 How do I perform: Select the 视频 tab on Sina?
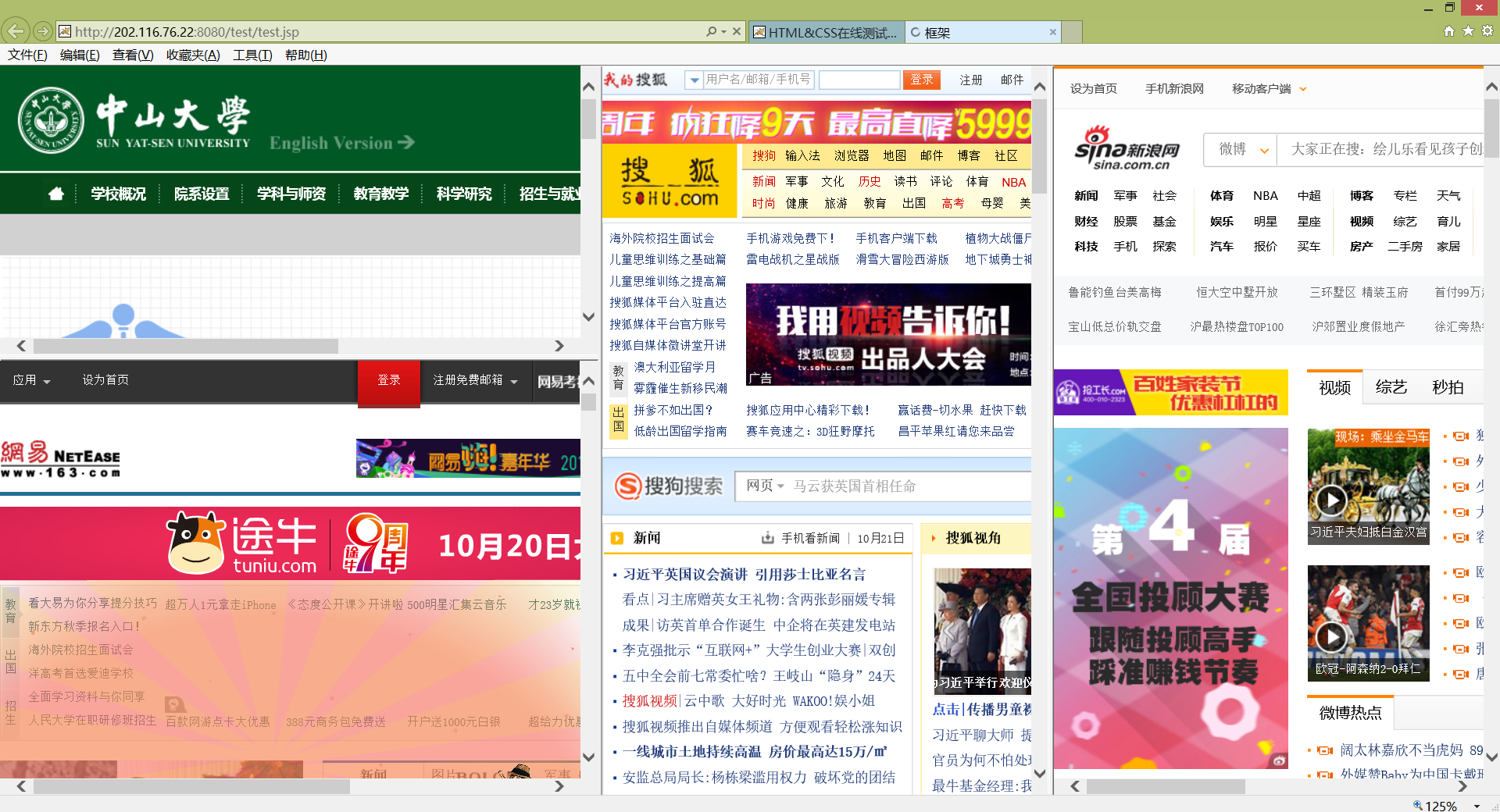coord(1334,387)
